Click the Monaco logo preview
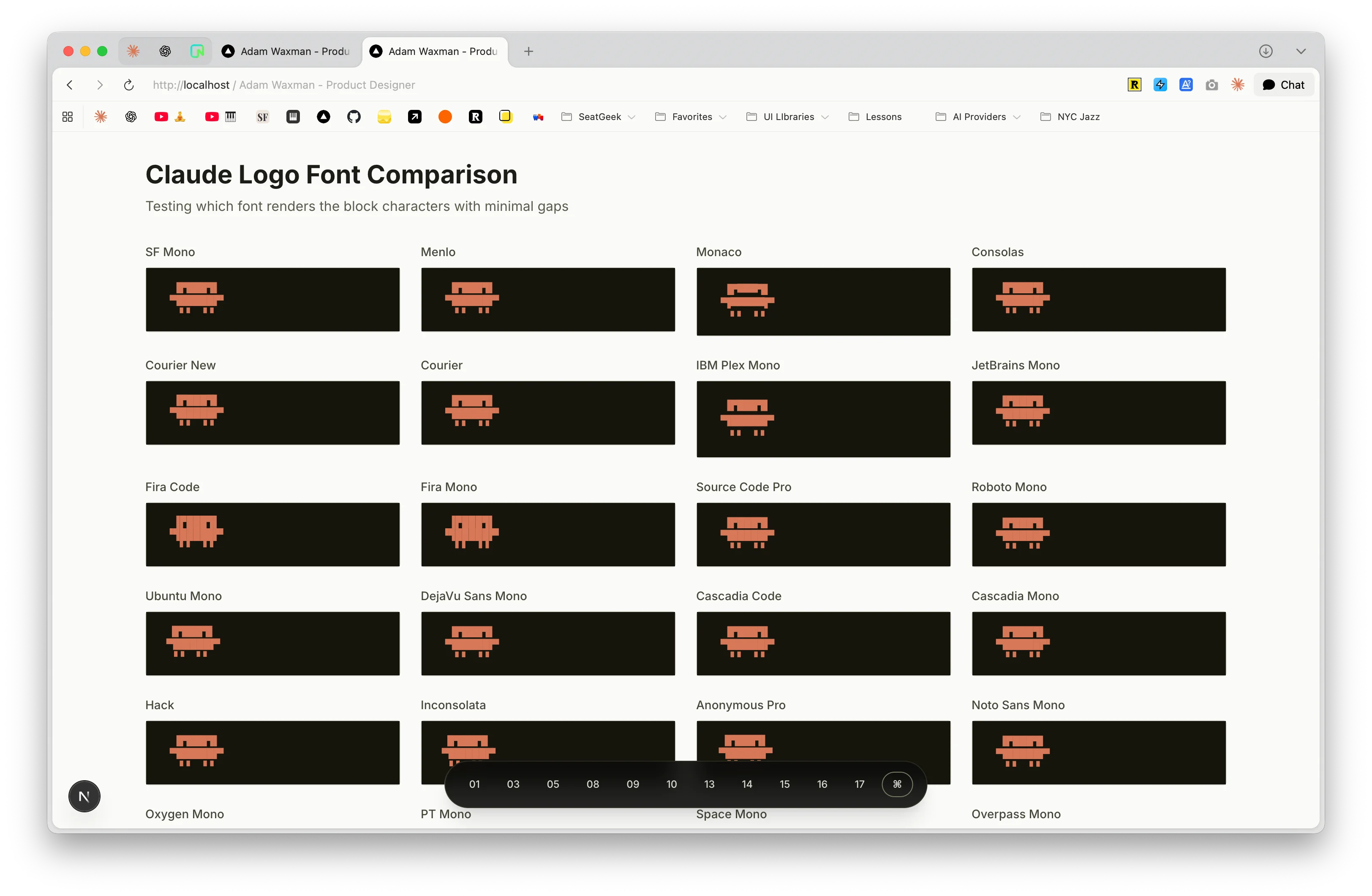1372x896 pixels. coord(823,301)
